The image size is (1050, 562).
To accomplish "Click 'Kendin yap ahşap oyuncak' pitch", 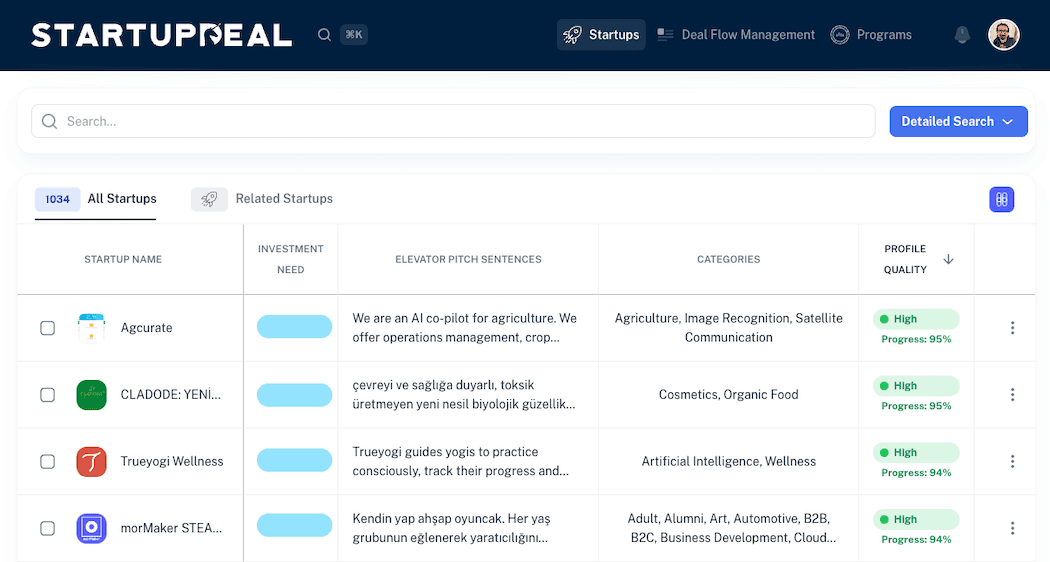I will coord(451,528).
